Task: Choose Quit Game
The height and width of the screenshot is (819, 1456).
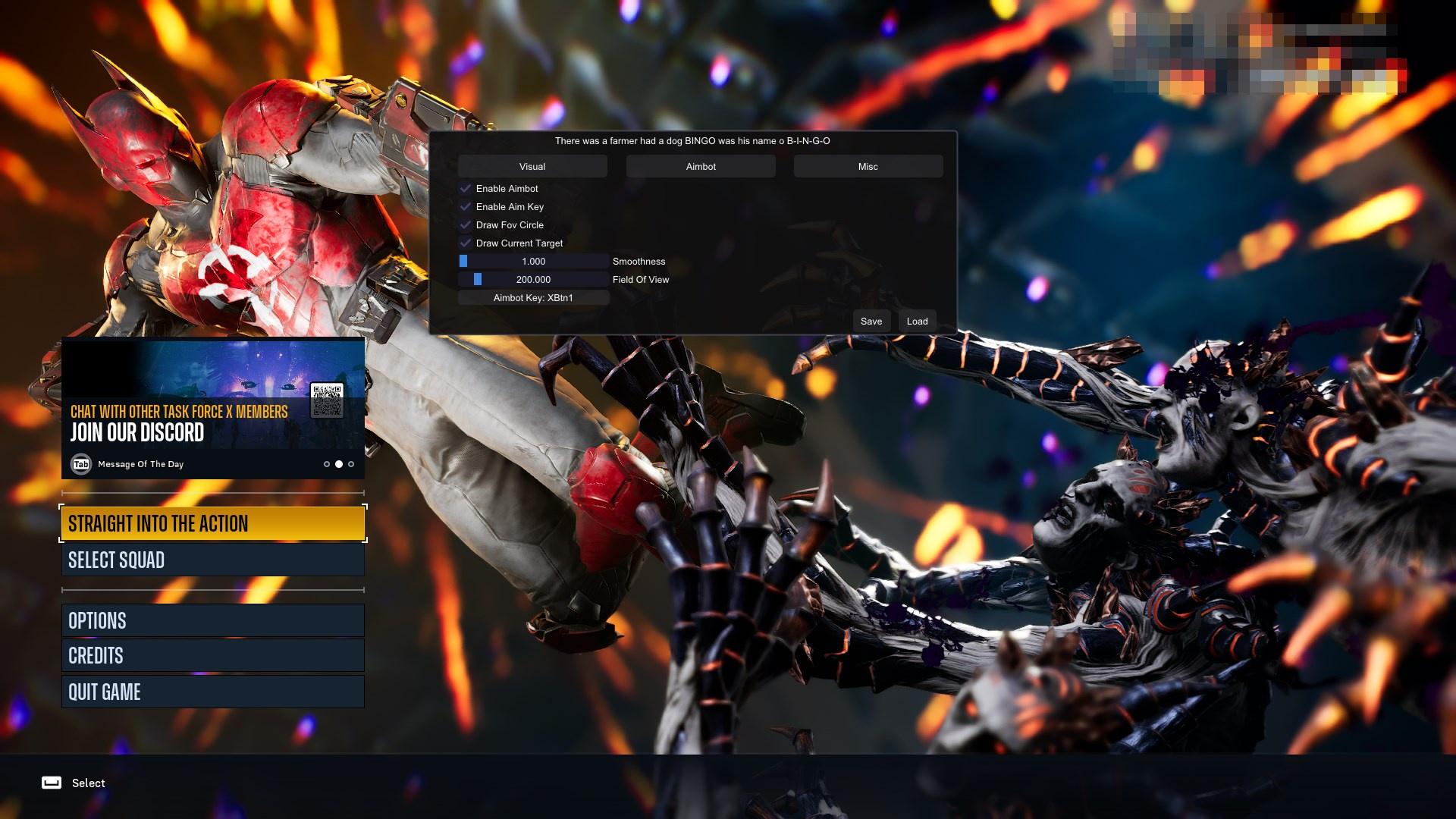Action: point(213,692)
